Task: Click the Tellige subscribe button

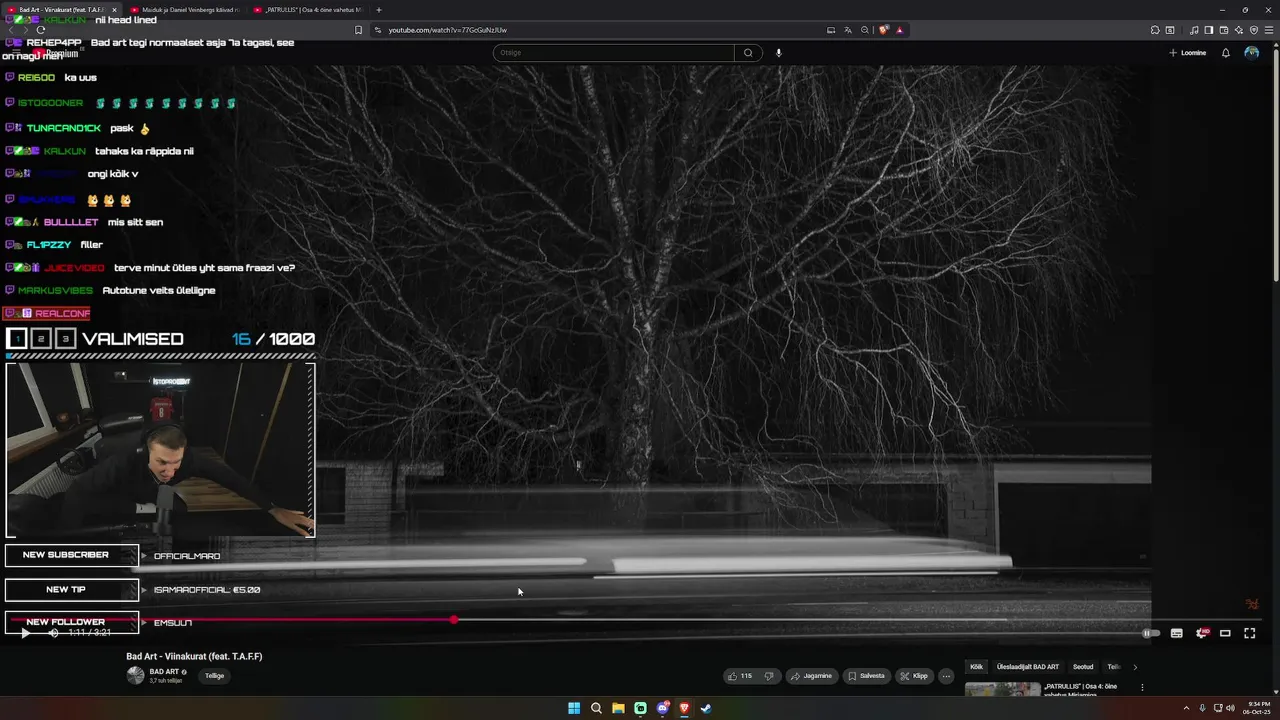Action: coord(215,676)
